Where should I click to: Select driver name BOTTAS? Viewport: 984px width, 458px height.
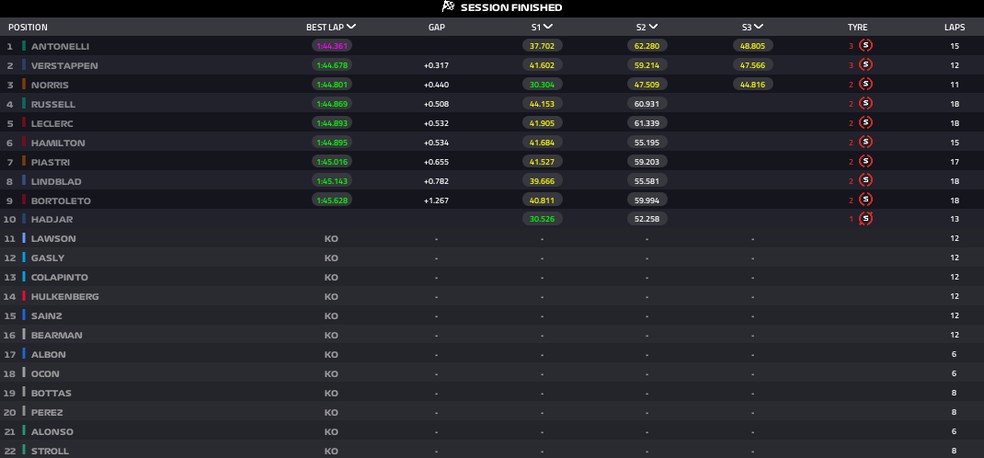coord(51,393)
